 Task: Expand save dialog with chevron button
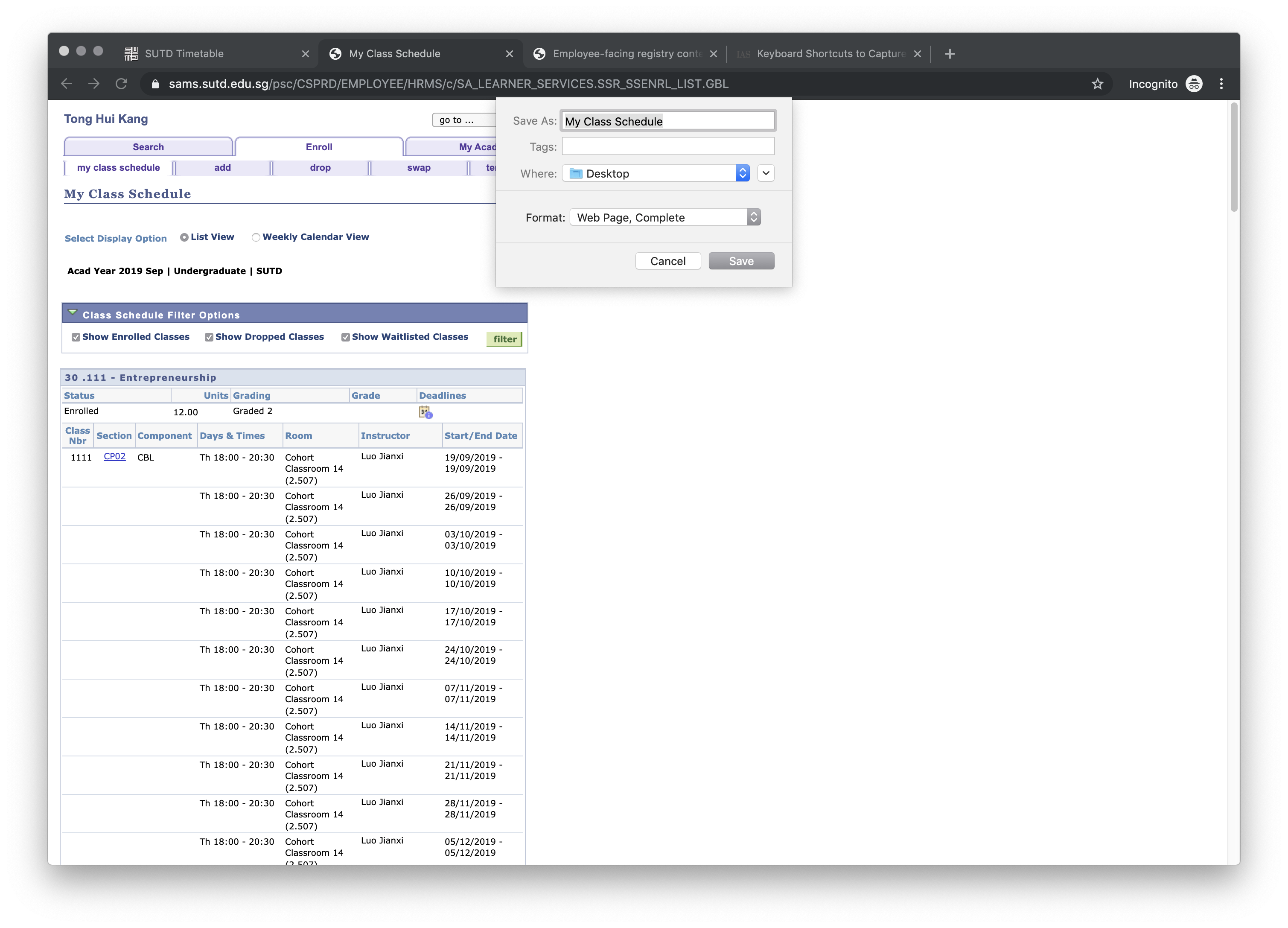(766, 173)
